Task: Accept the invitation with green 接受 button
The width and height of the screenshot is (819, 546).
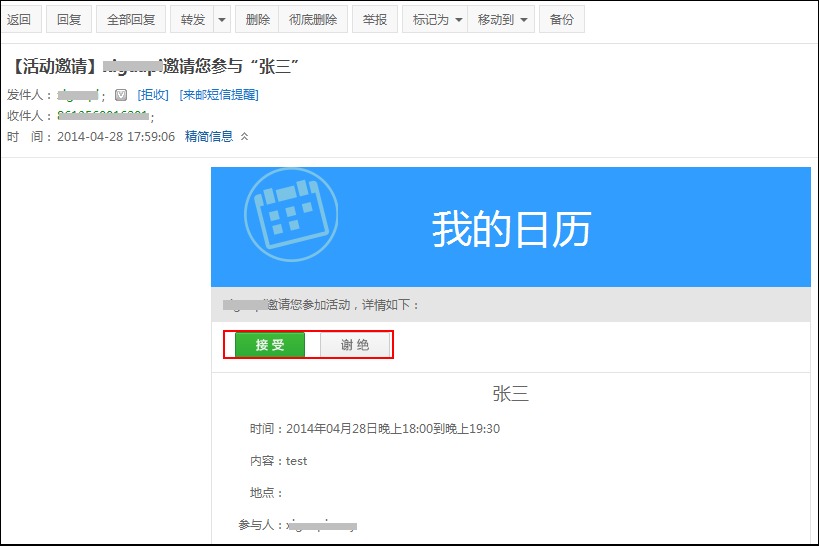Action: tap(270, 345)
